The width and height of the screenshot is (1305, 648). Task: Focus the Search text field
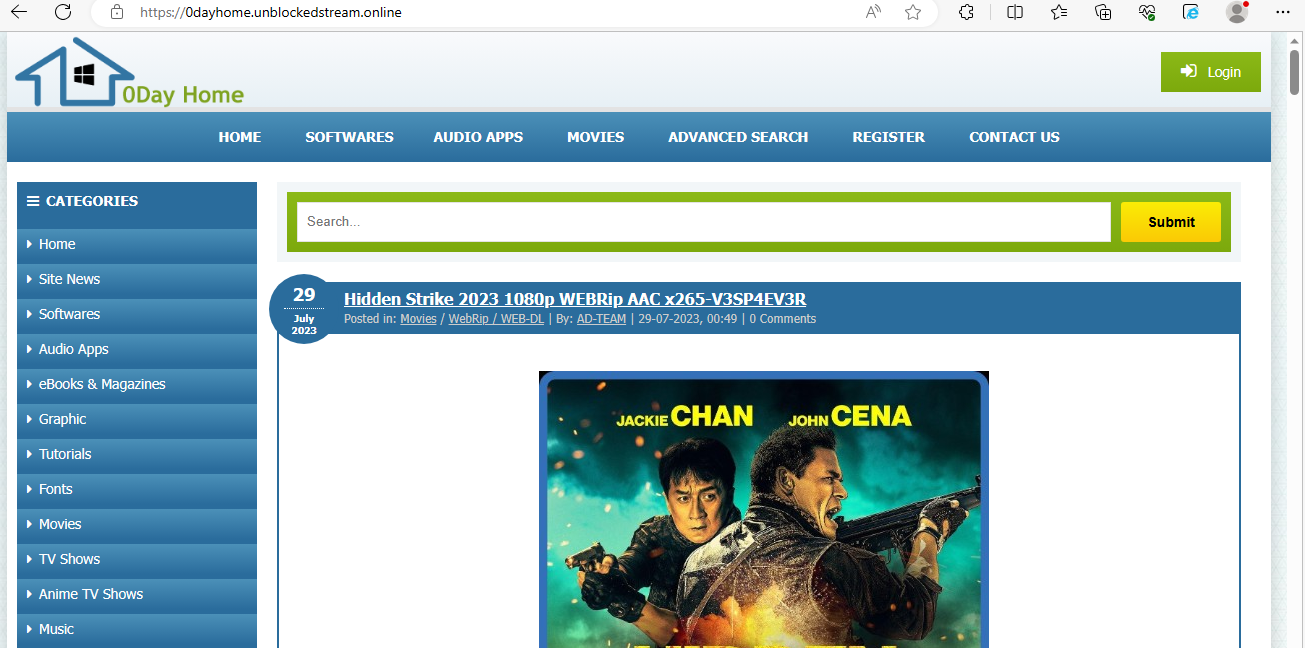point(703,222)
